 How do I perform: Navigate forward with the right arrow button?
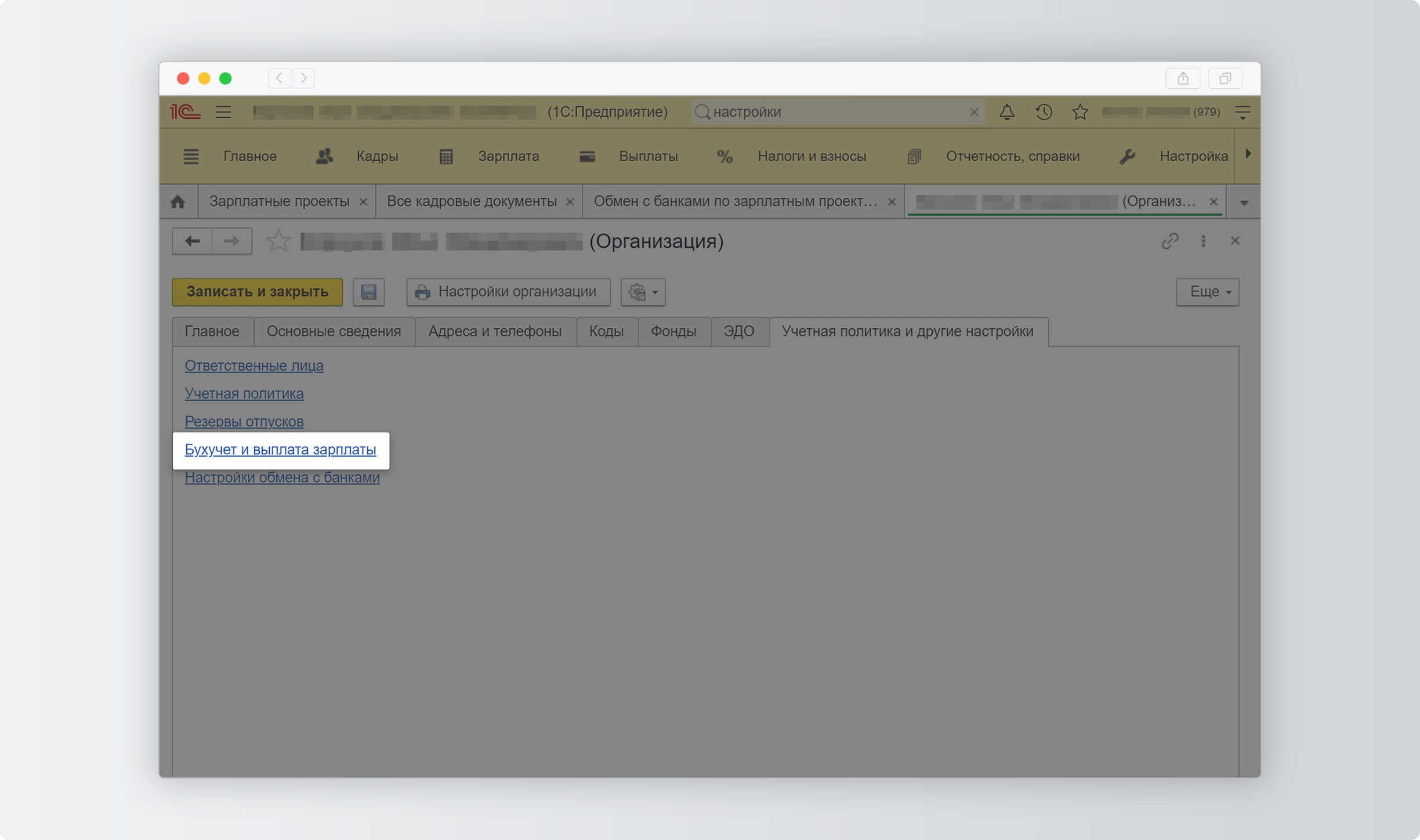pos(232,241)
